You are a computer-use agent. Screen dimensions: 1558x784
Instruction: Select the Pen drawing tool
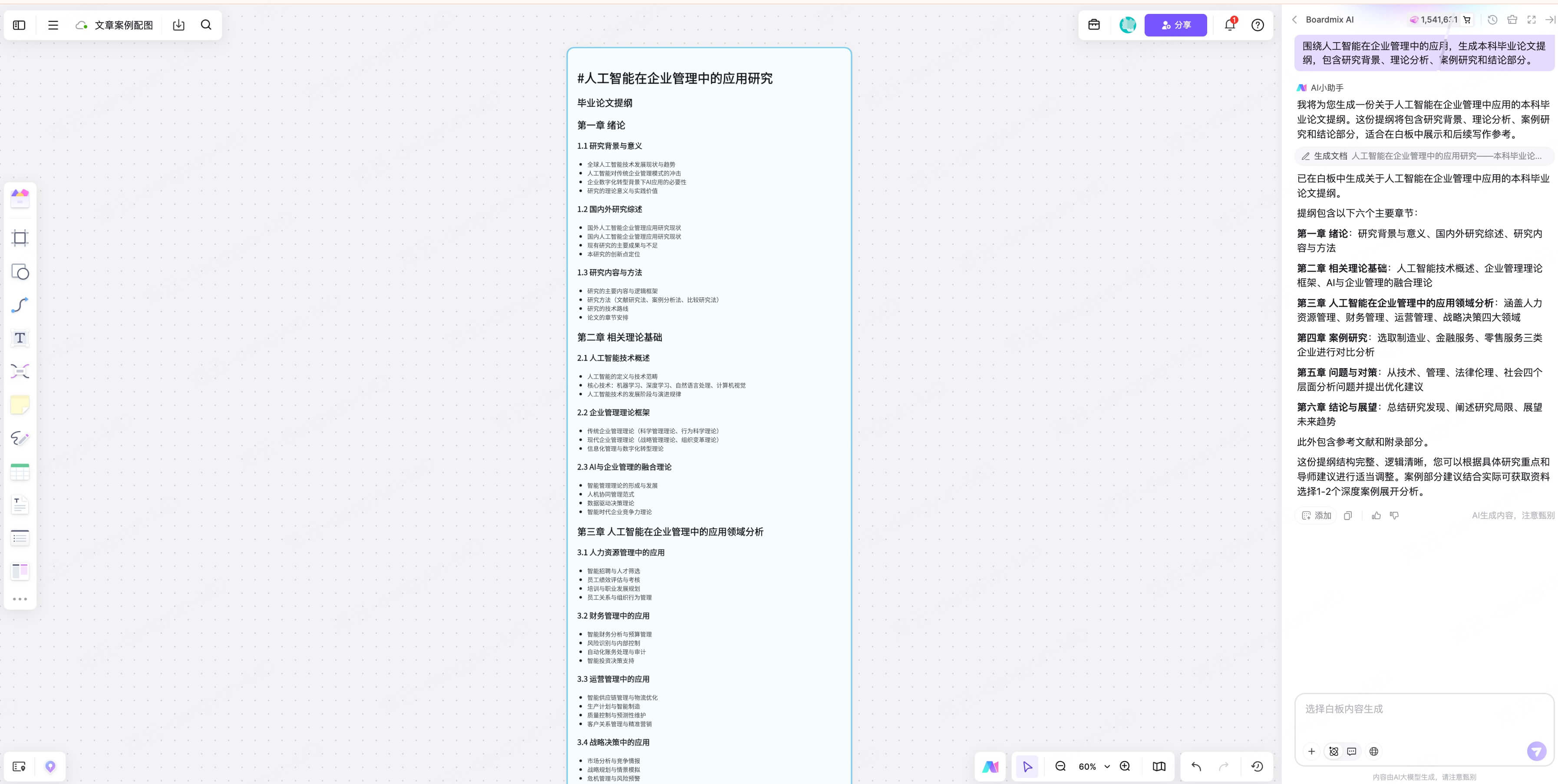pyautogui.click(x=20, y=438)
